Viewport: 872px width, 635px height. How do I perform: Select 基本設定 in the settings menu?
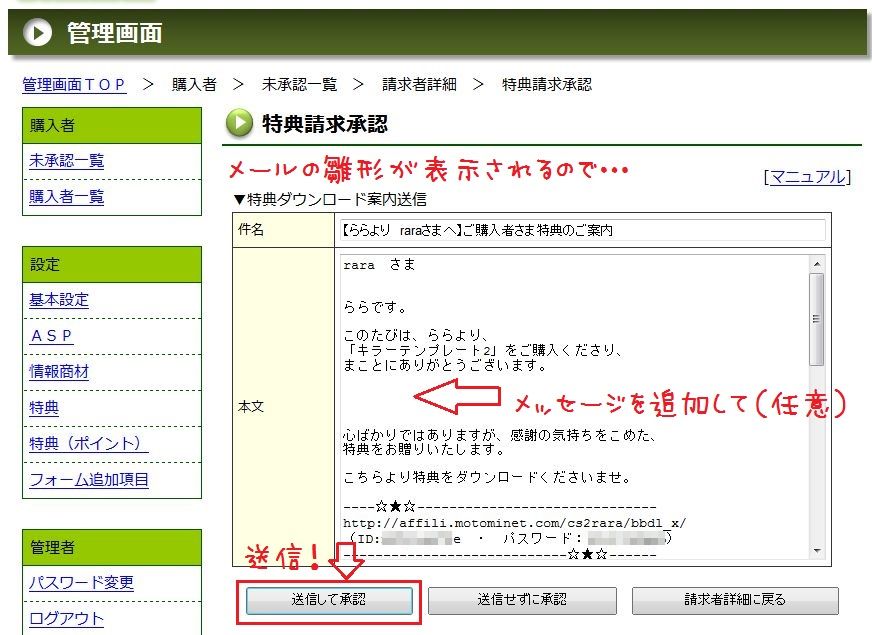pos(59,300)
